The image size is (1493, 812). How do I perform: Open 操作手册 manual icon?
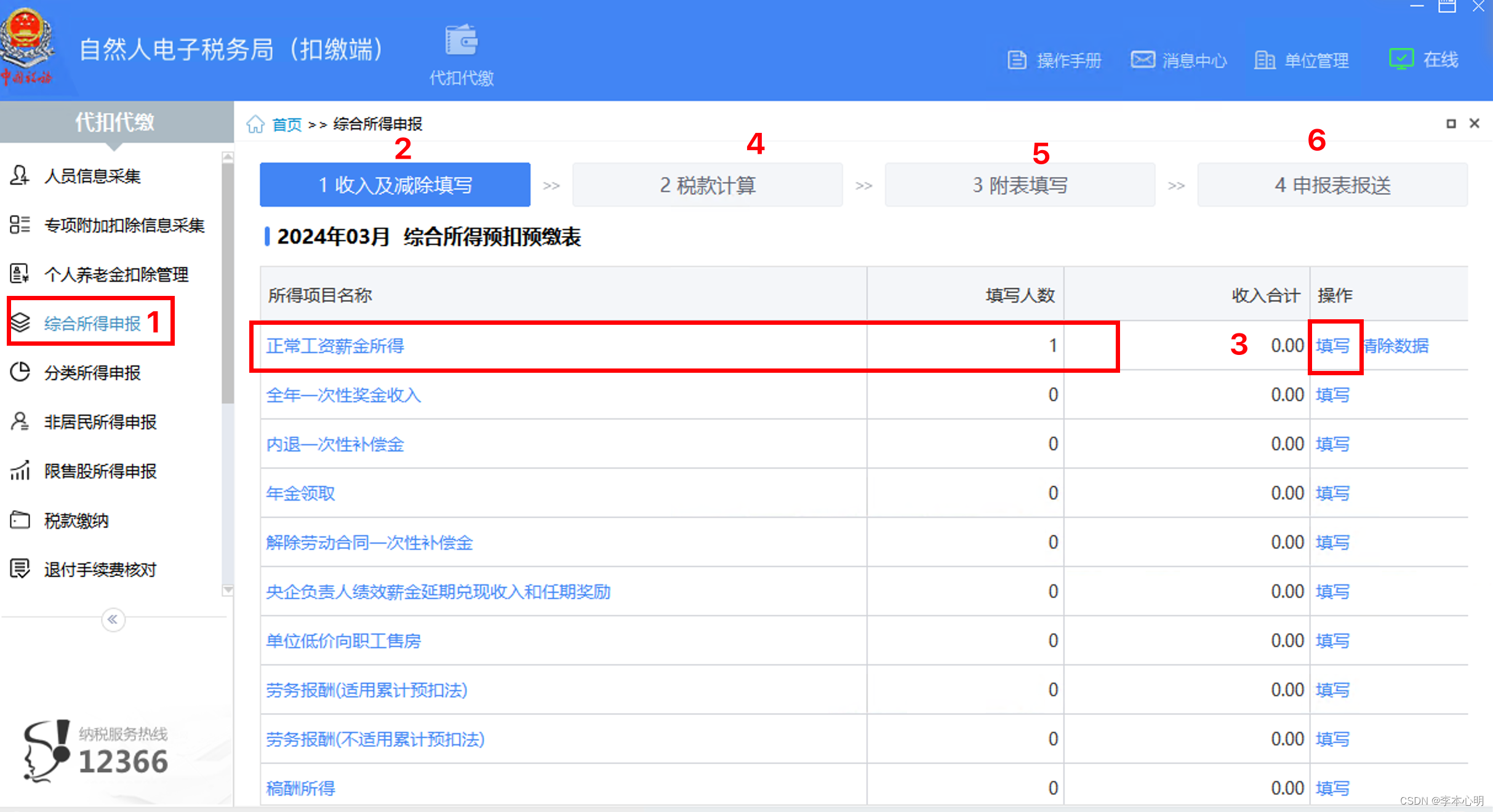[x=1017, y=60]
